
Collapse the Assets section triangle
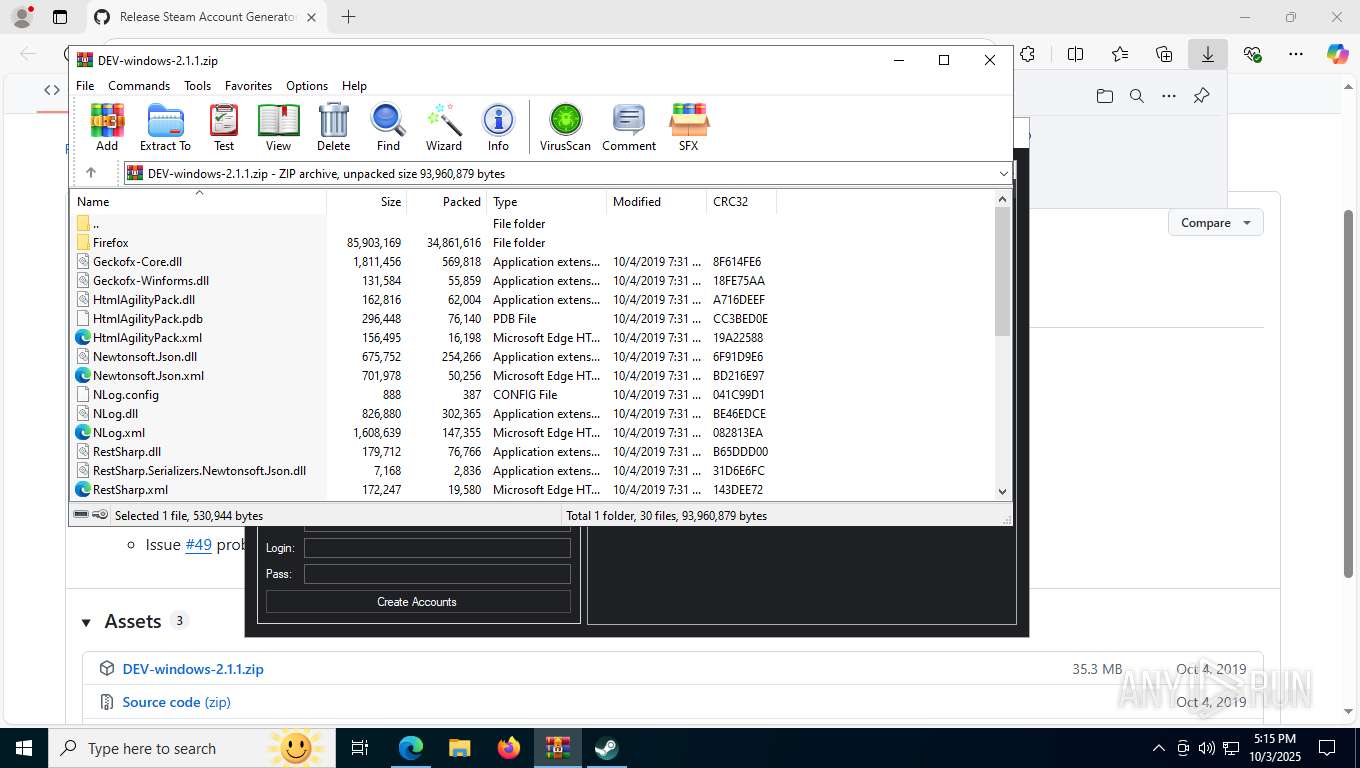pos(86,622)
